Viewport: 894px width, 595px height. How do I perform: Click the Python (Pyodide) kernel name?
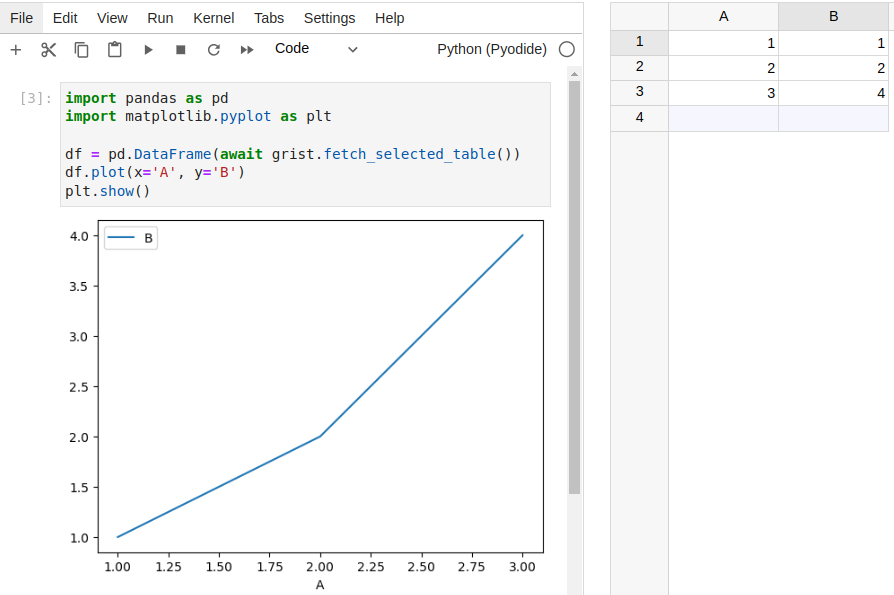tap(492, 48)
